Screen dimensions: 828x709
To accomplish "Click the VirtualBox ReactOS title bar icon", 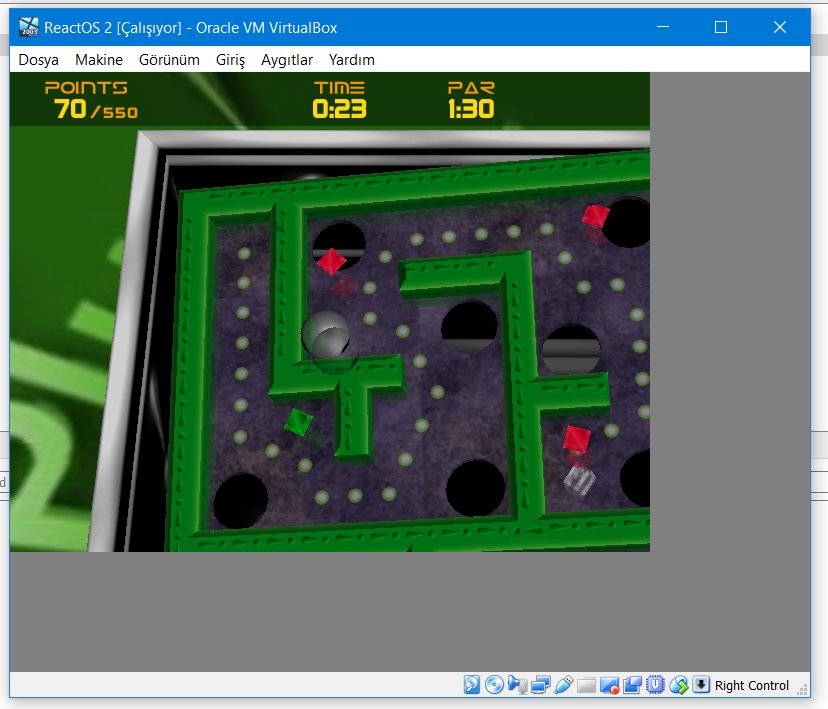I will pos(29,27).
